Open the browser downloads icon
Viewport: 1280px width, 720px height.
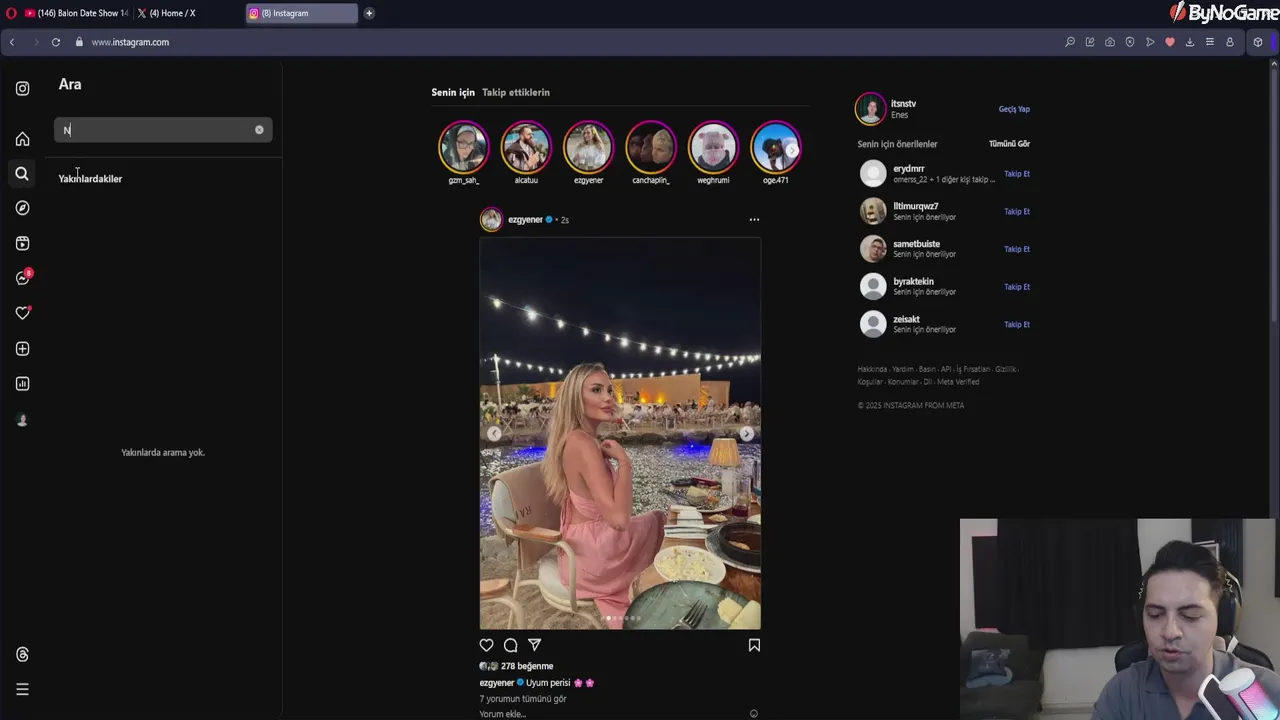(1190, 42)
